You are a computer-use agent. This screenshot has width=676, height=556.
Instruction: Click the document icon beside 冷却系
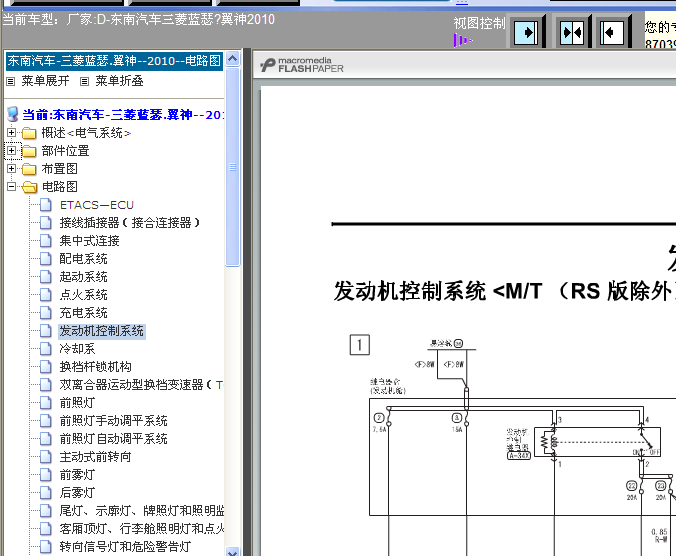[x=46, y=349]
